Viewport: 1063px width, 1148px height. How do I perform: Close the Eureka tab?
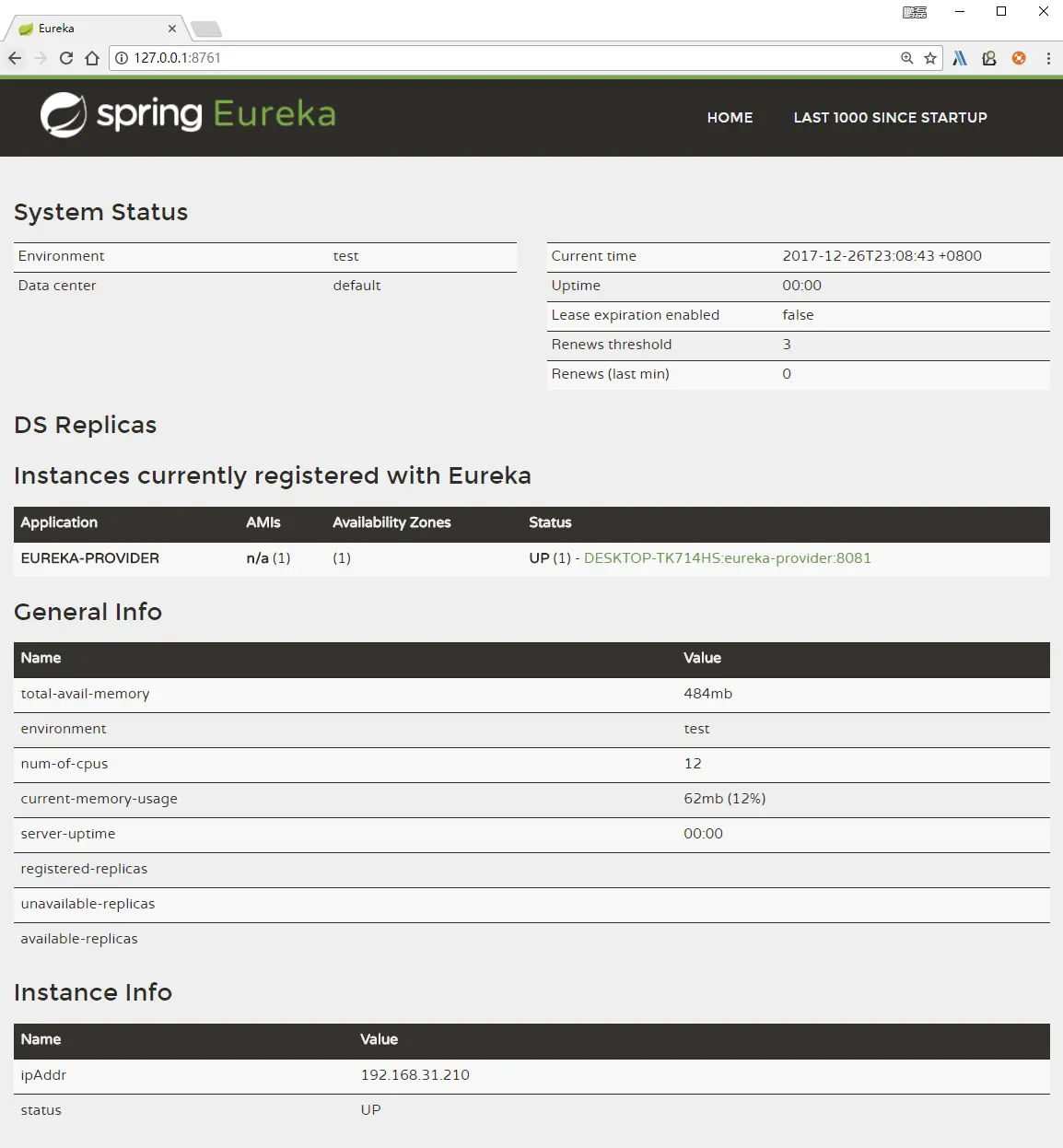pyautogui.click(x=172, y=29)
